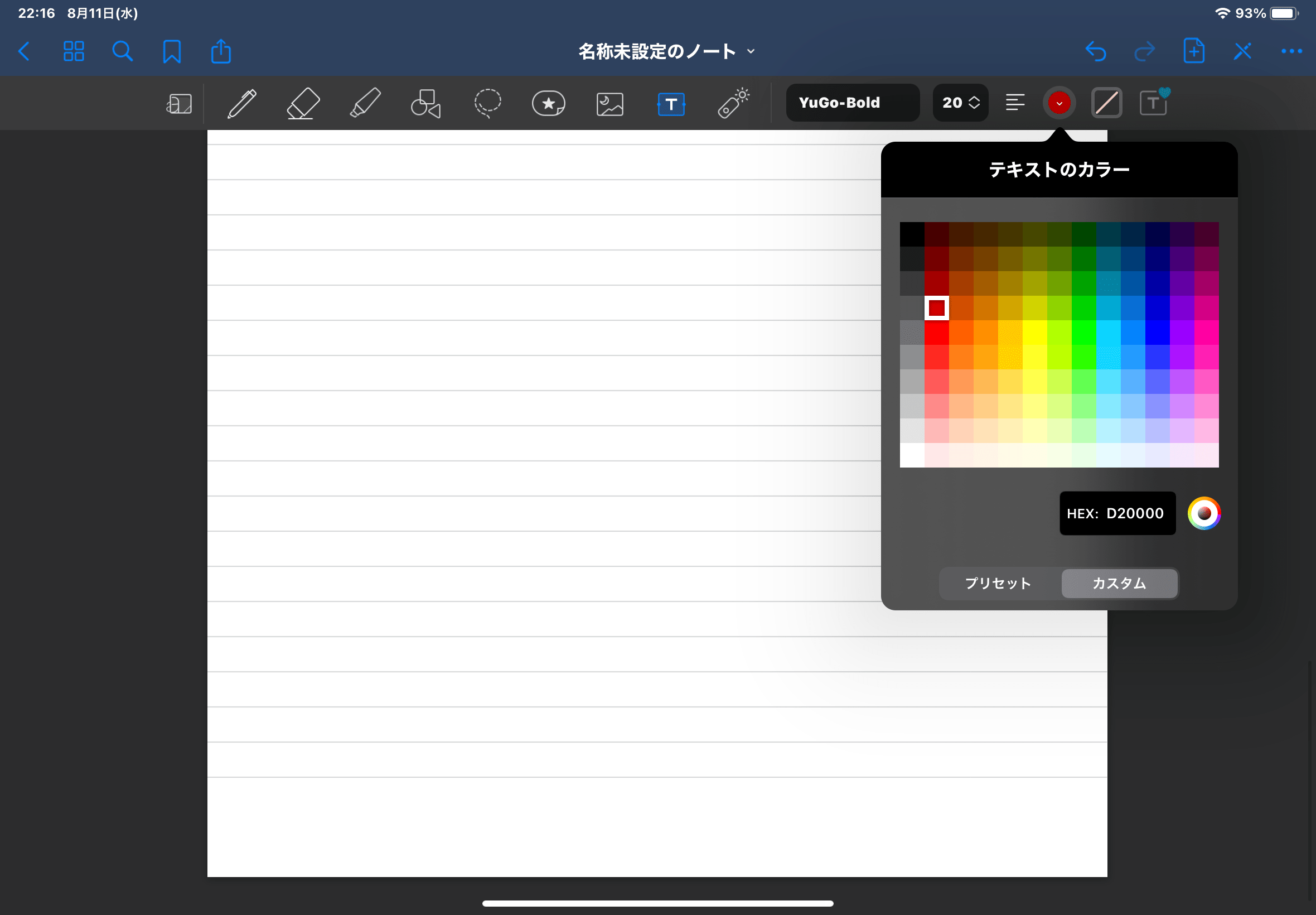Screen dimensions: 1316x915
Task: Click the add page button
Action: click(1193, 51)
